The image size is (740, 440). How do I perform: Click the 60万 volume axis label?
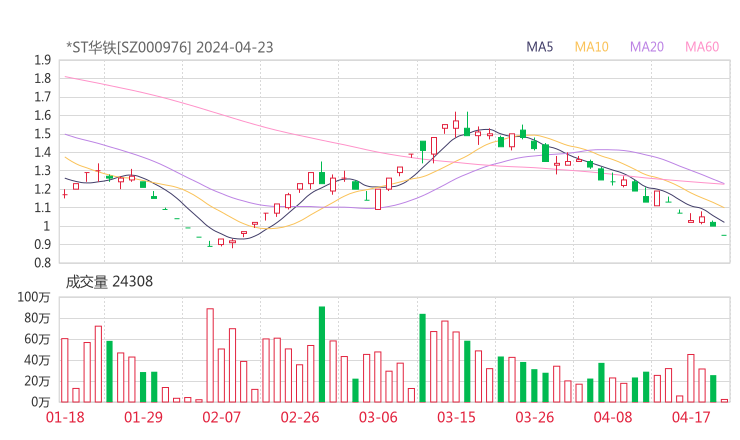[x=37, y=339]
